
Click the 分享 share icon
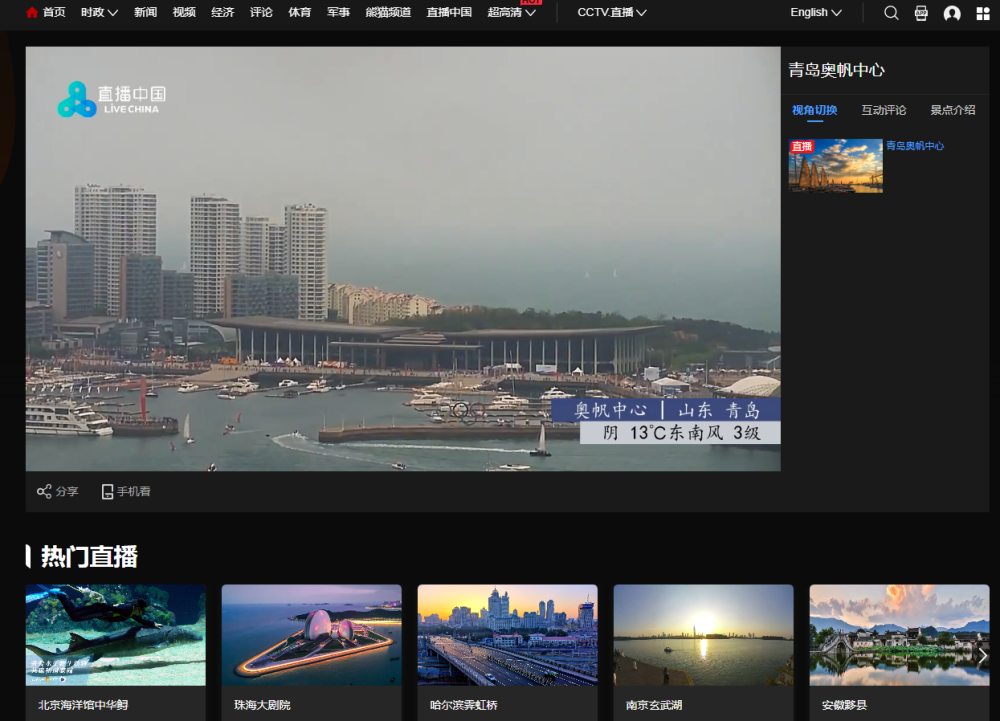(44, 492)
